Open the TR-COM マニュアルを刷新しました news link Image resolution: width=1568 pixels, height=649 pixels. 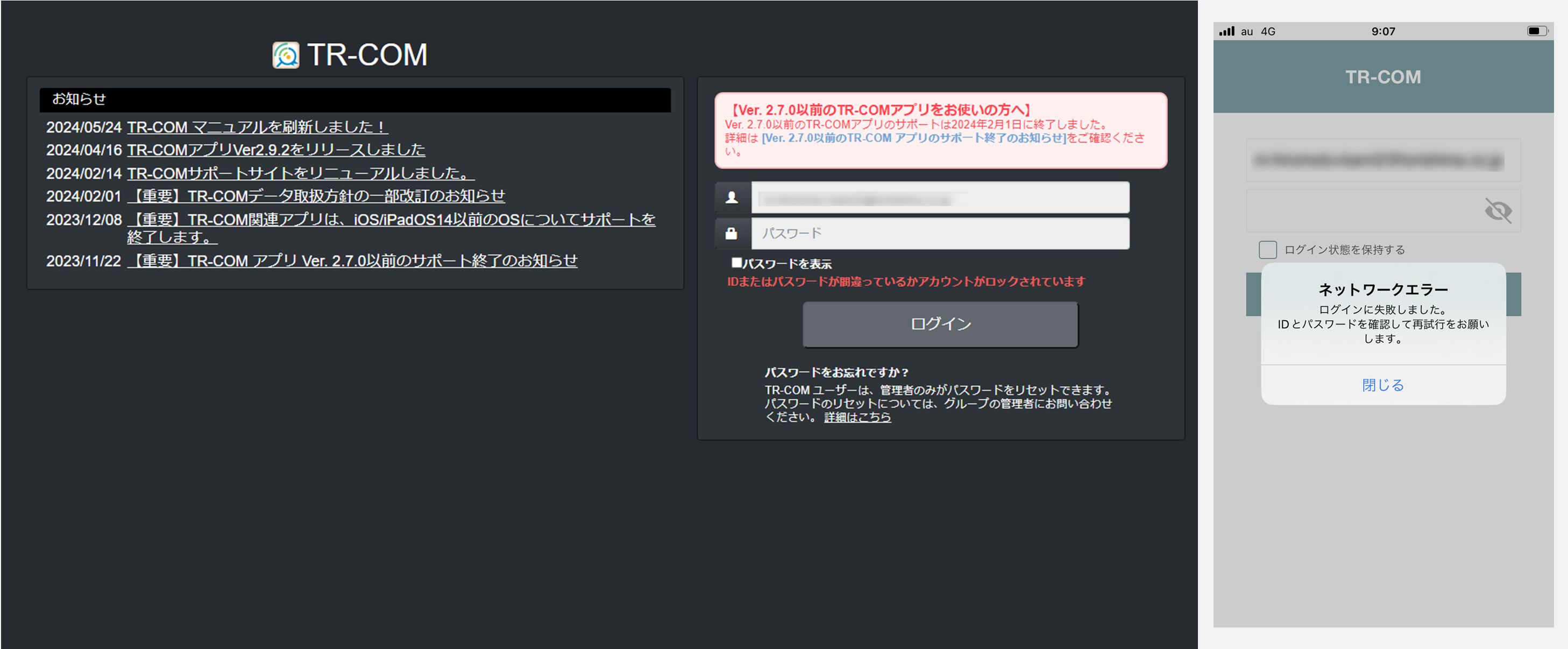tap(257, 126)
